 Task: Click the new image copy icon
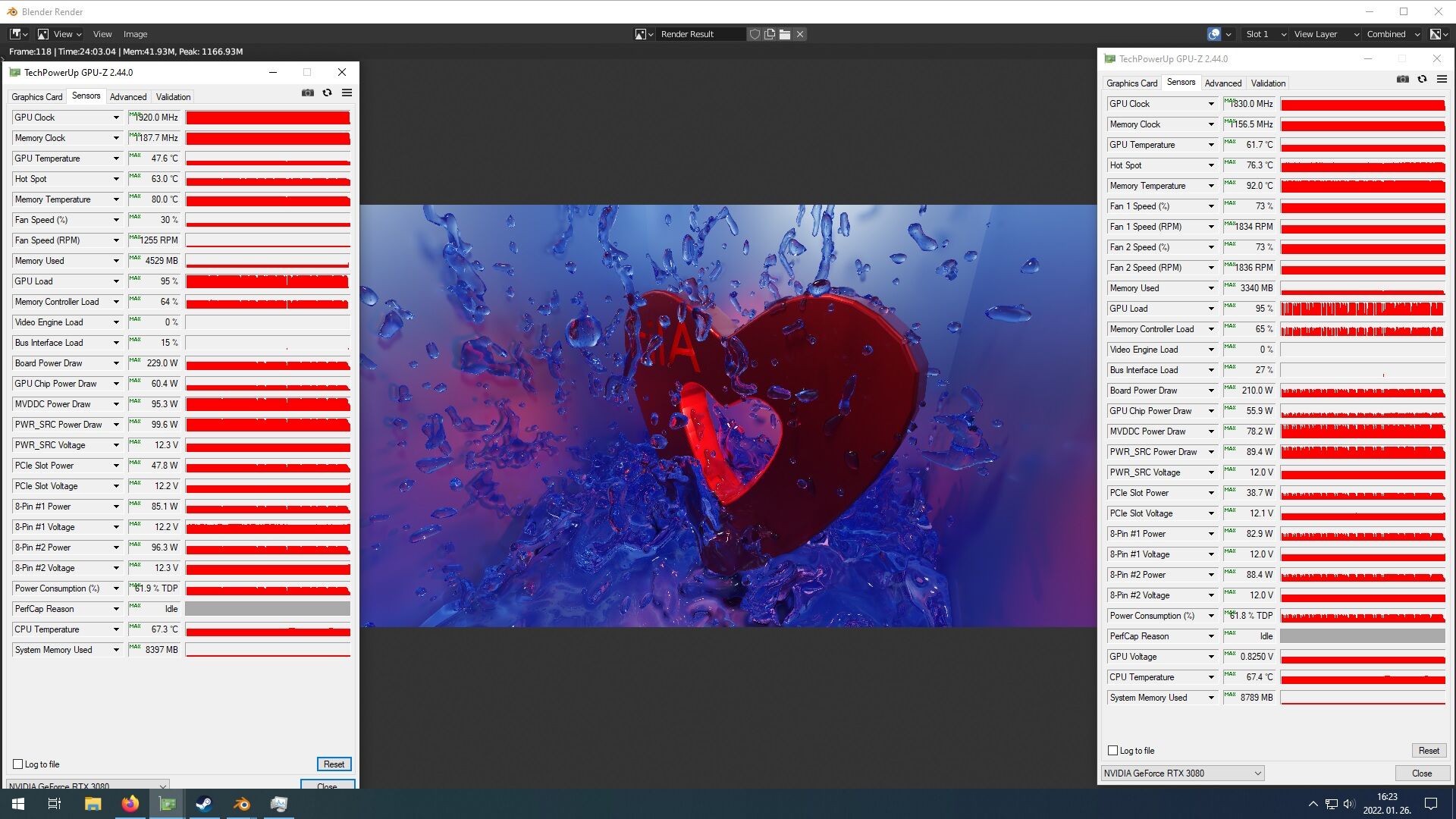tap(770, 34)
